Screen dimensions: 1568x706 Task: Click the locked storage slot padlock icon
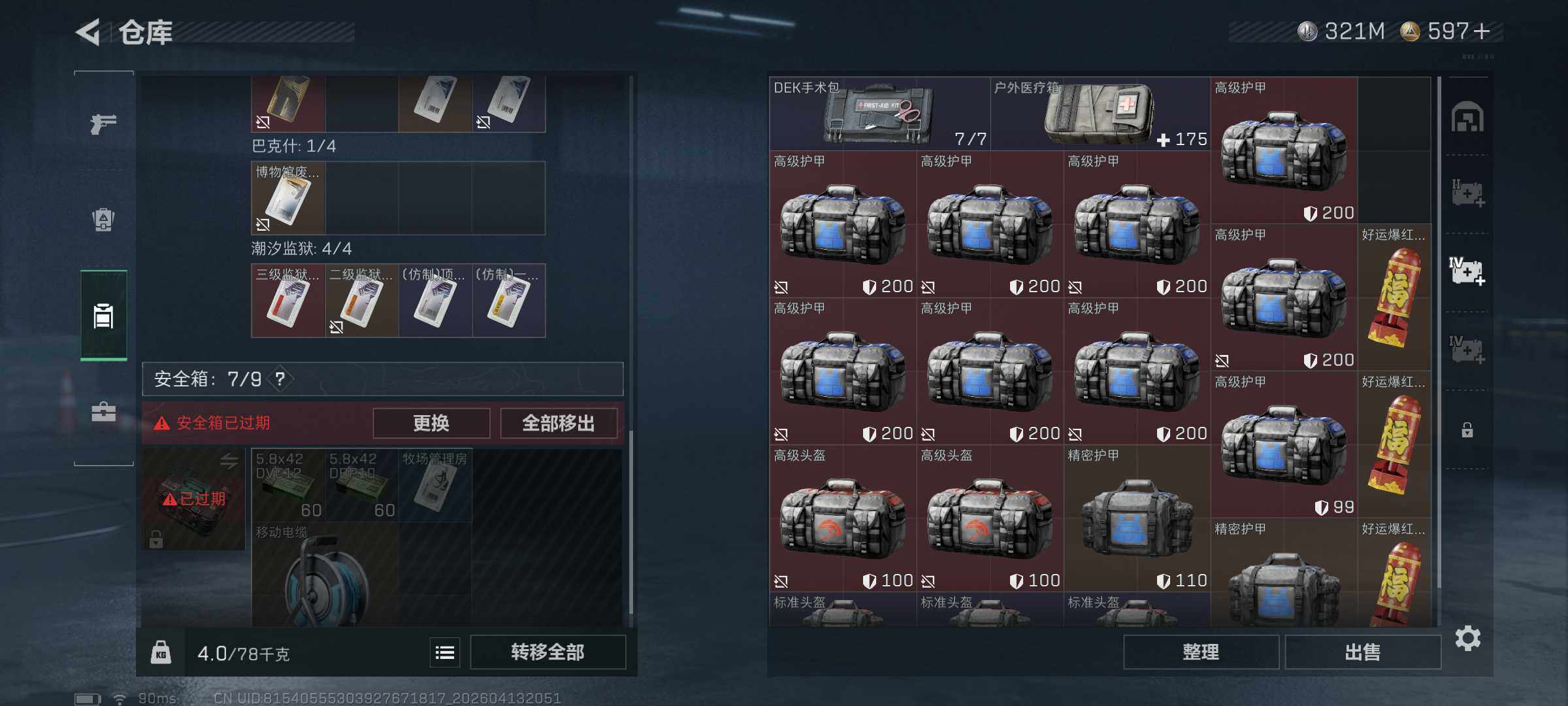(x=1467, y=429)
